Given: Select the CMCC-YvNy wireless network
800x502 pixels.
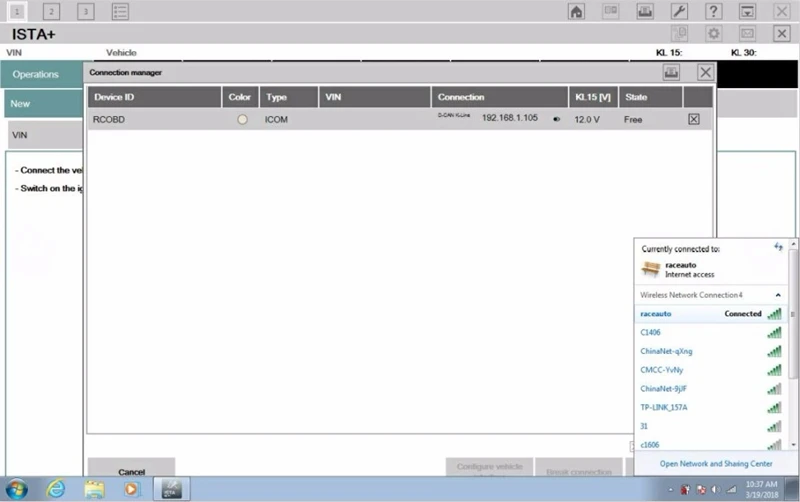Looking at the screenshot, I should click(x=711, y=370).
